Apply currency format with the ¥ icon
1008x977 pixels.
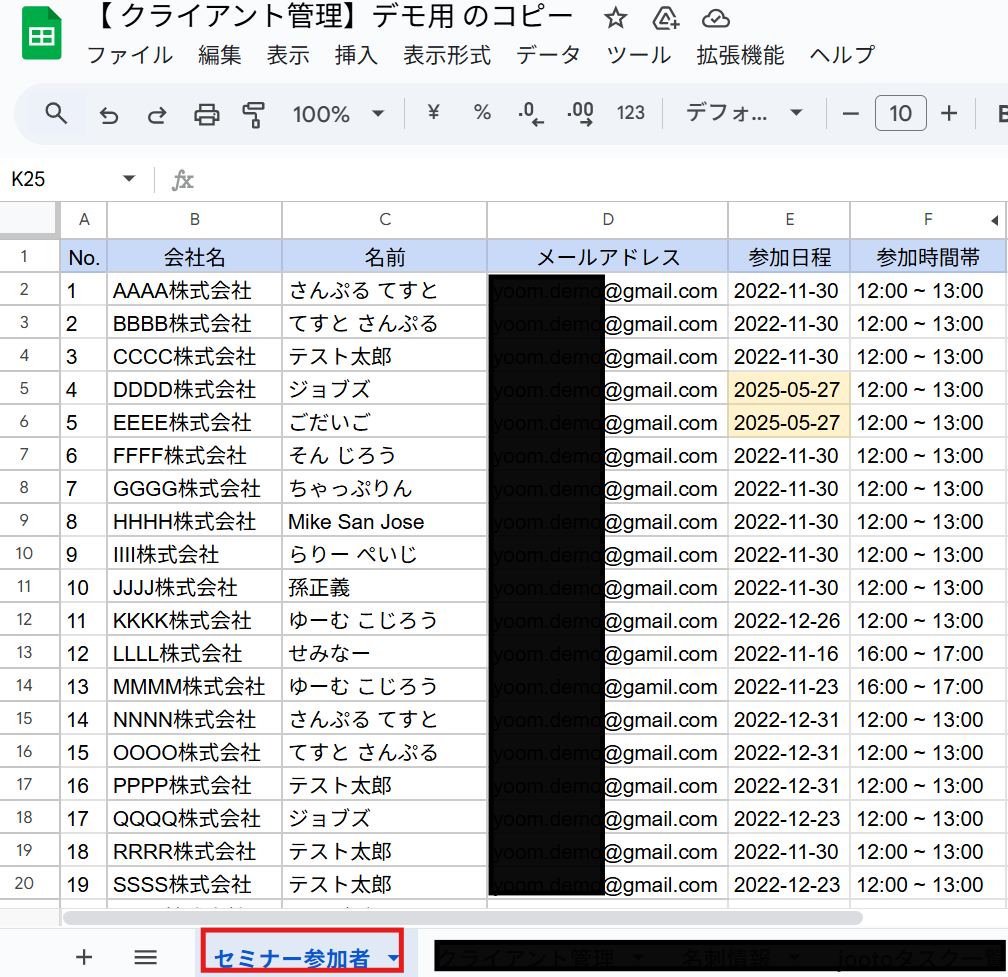coord(432,113)
